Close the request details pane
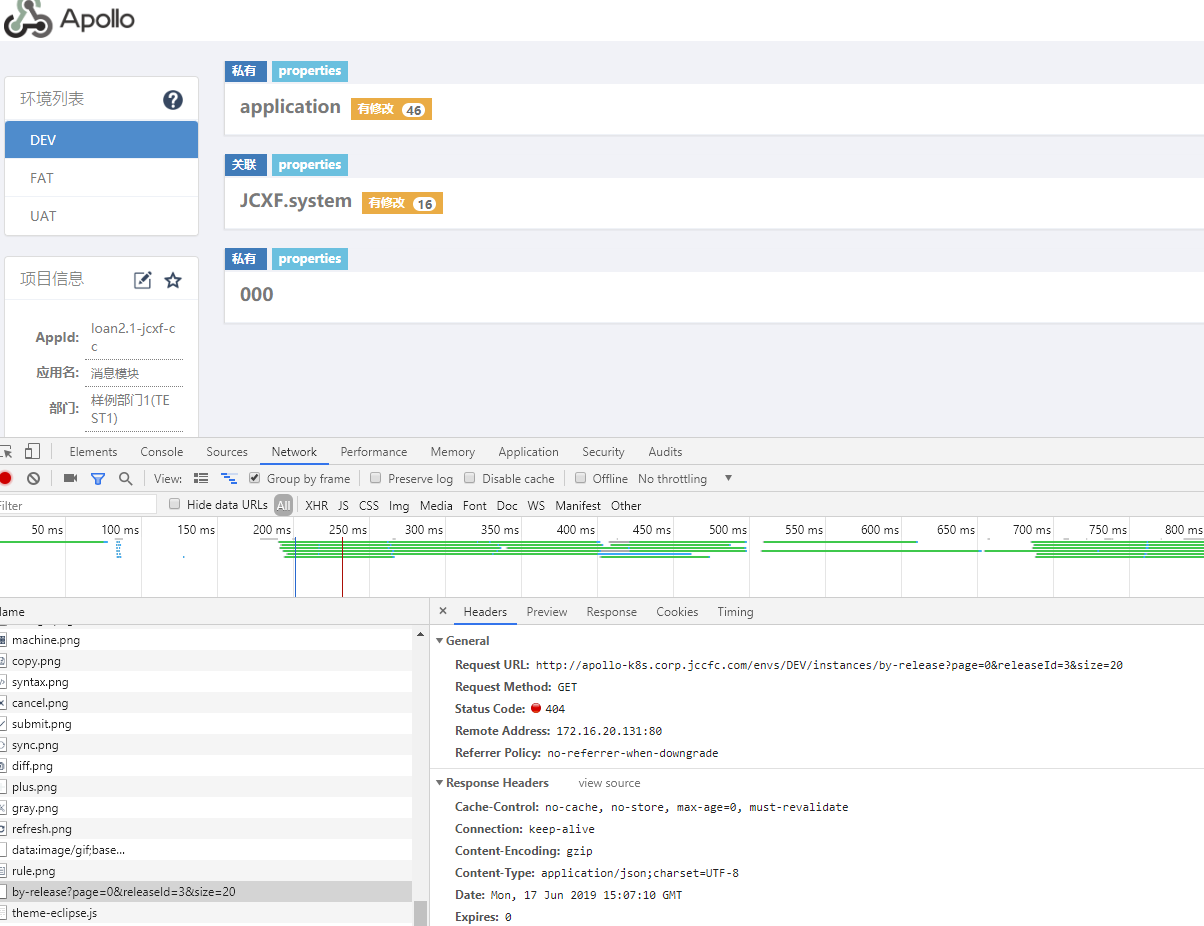 tap(443, 611)
